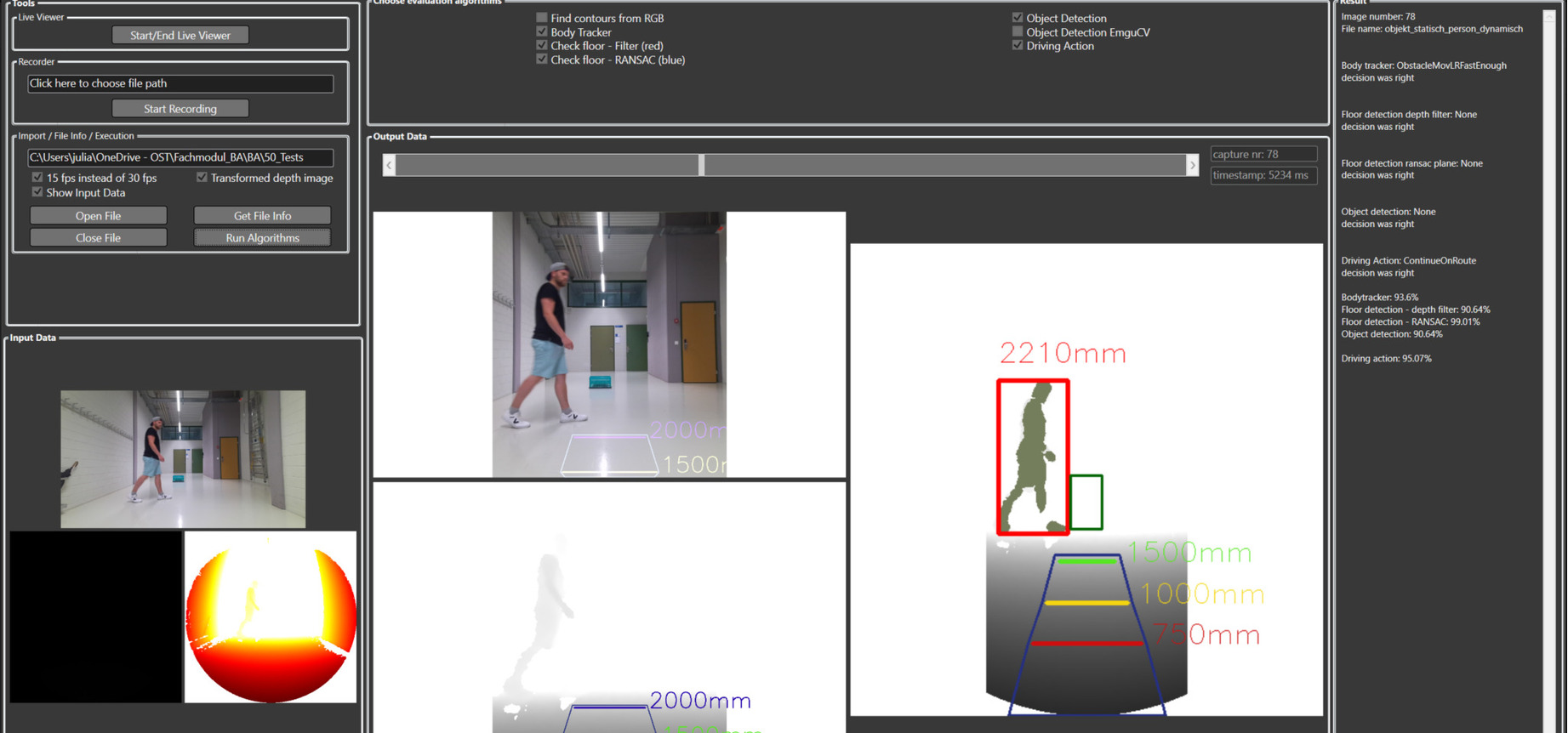This screenshot has width=1568, height=733.
Task: Enable Find contours from RGB
Action: [542, 18]
